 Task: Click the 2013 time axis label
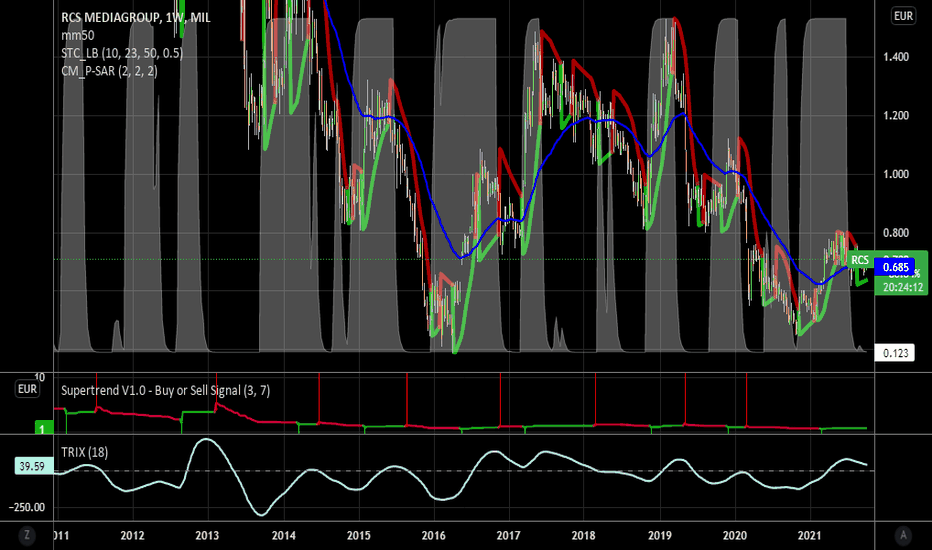pyautogui.click(x=207, y=536)
